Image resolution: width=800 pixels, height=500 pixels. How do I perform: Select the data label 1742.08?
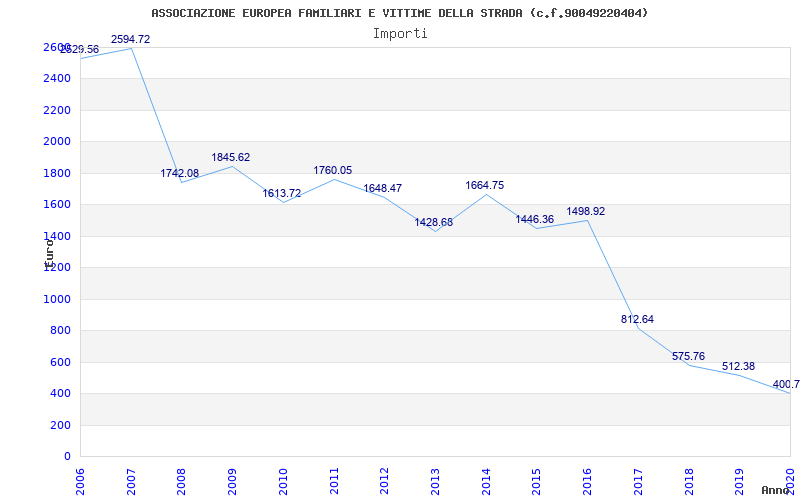point(180,173)
